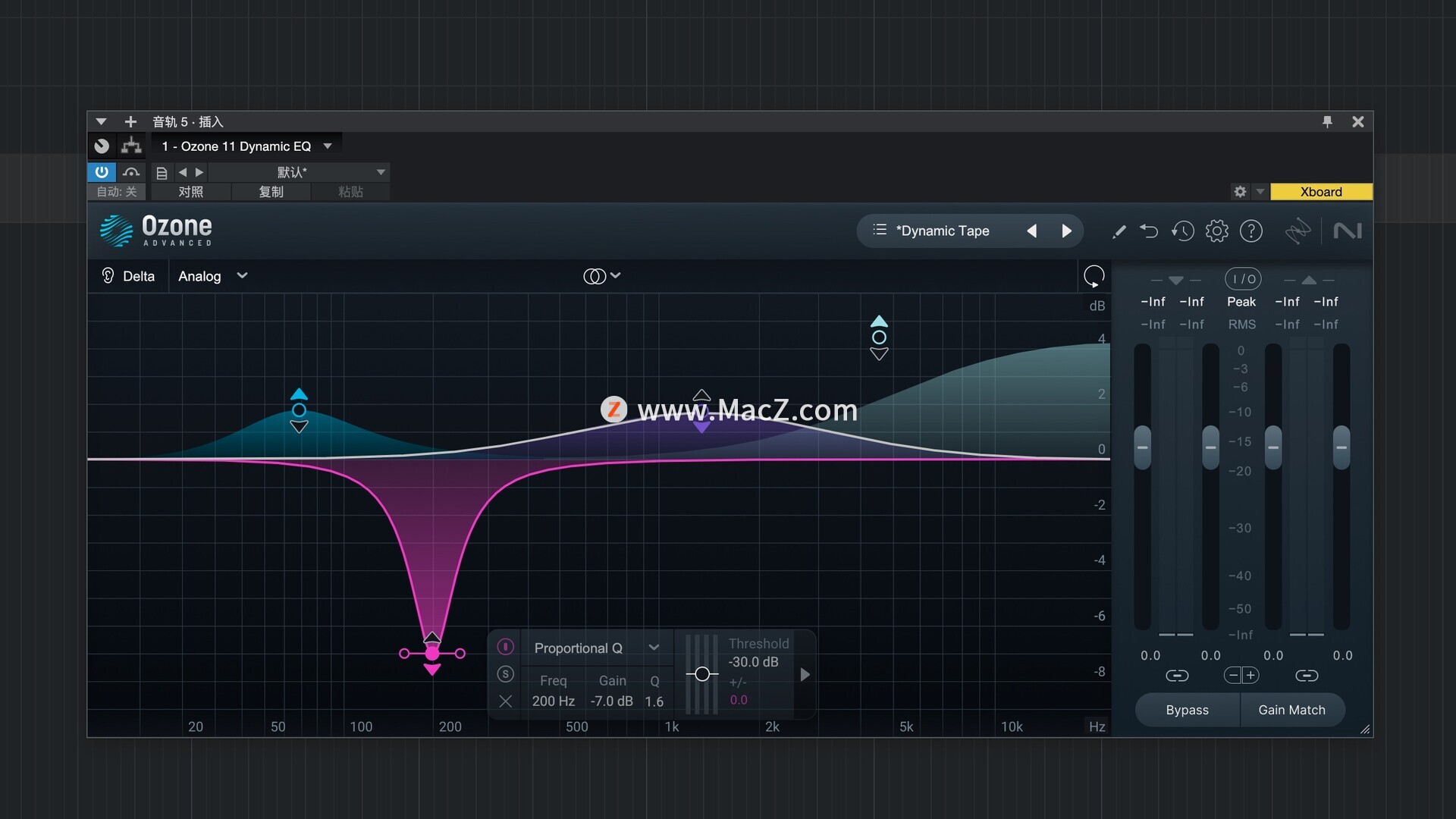
Task: Click the input meter down triangle
Action: tap(1175, 281)
